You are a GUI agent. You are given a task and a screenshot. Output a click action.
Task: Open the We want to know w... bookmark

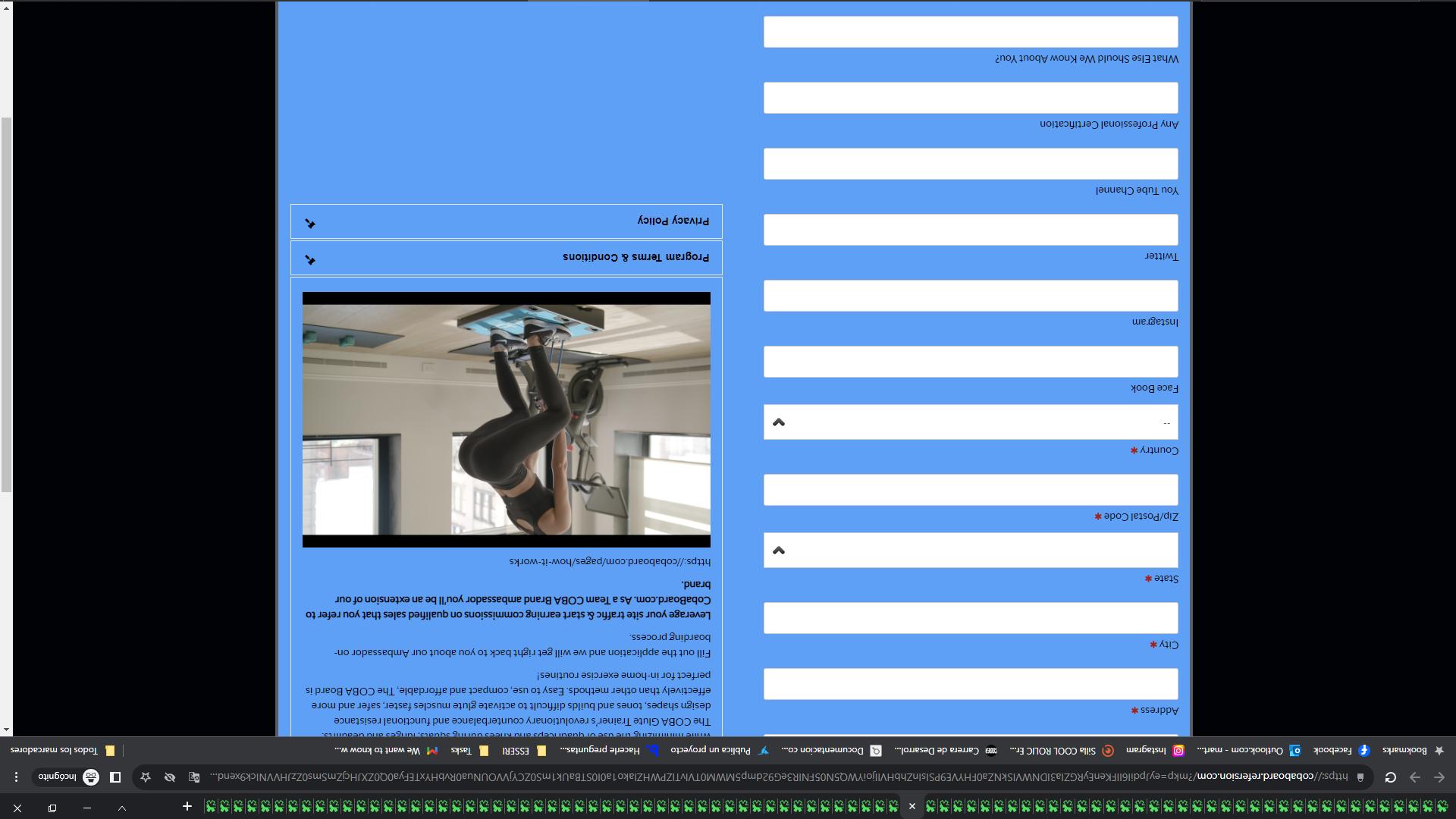click(386, 751)
